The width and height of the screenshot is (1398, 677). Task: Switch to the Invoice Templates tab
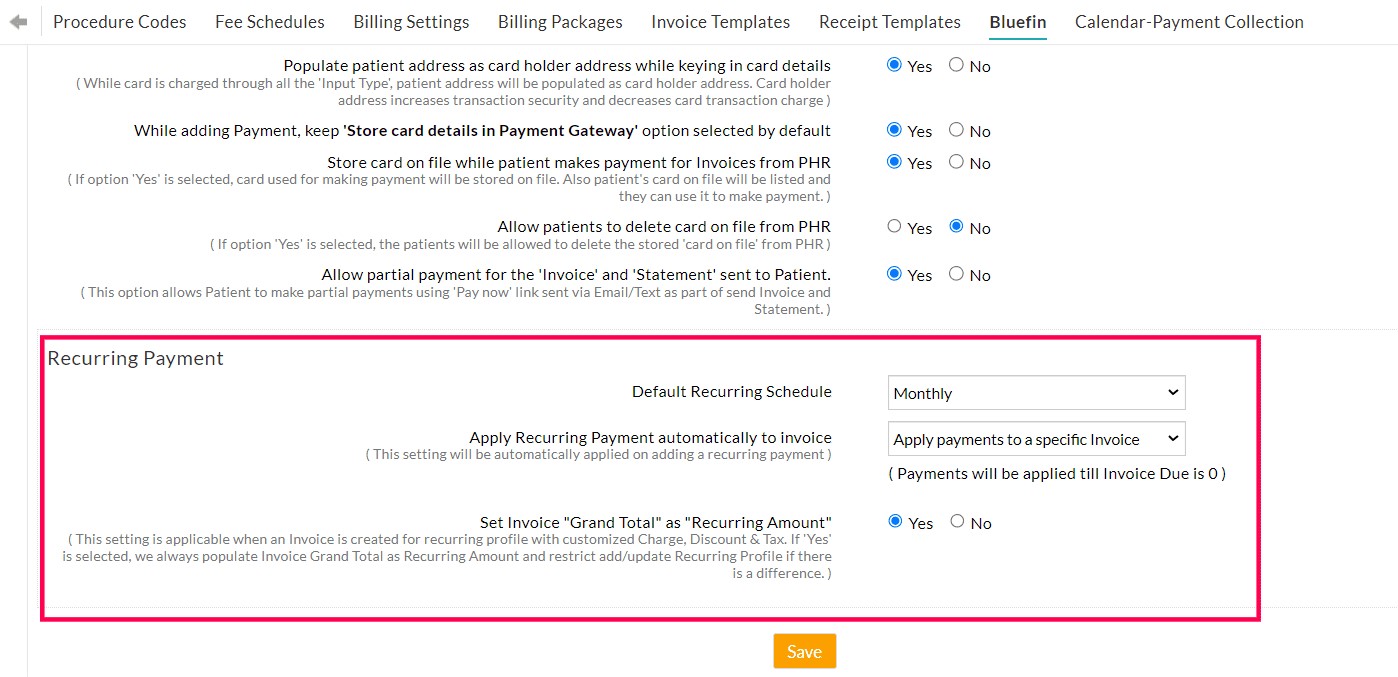click(720, 21)
